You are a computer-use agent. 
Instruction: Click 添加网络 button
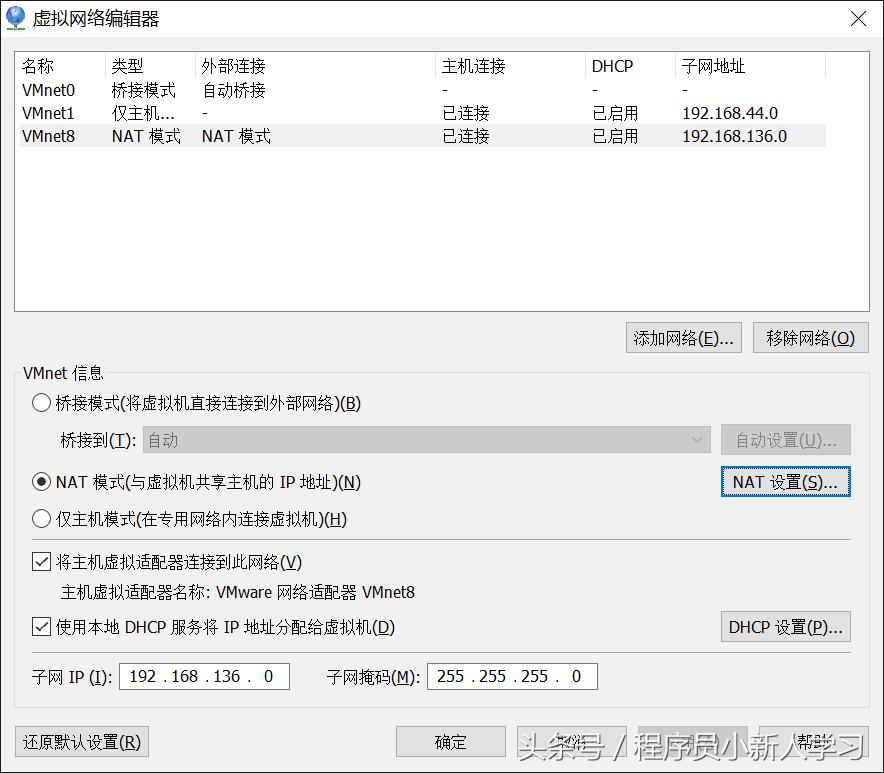click(683, 337)
